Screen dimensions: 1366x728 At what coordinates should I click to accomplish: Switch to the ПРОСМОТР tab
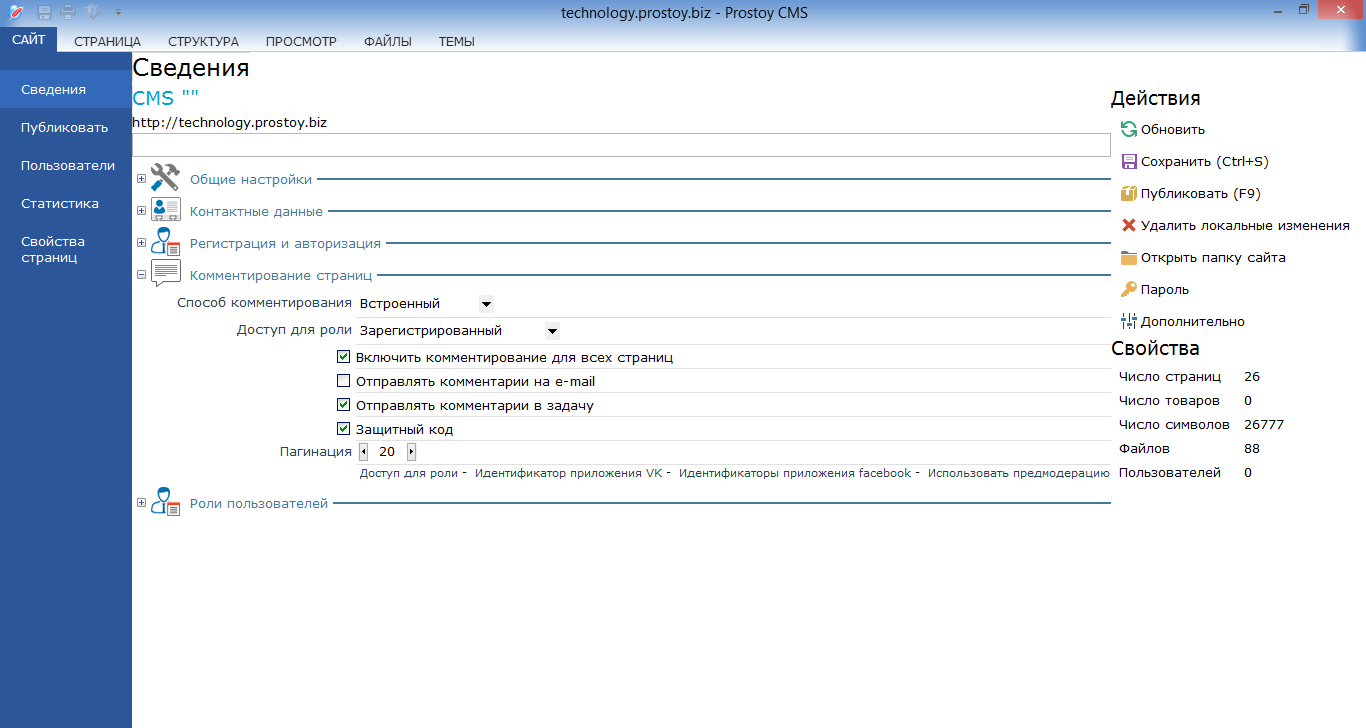301,41
